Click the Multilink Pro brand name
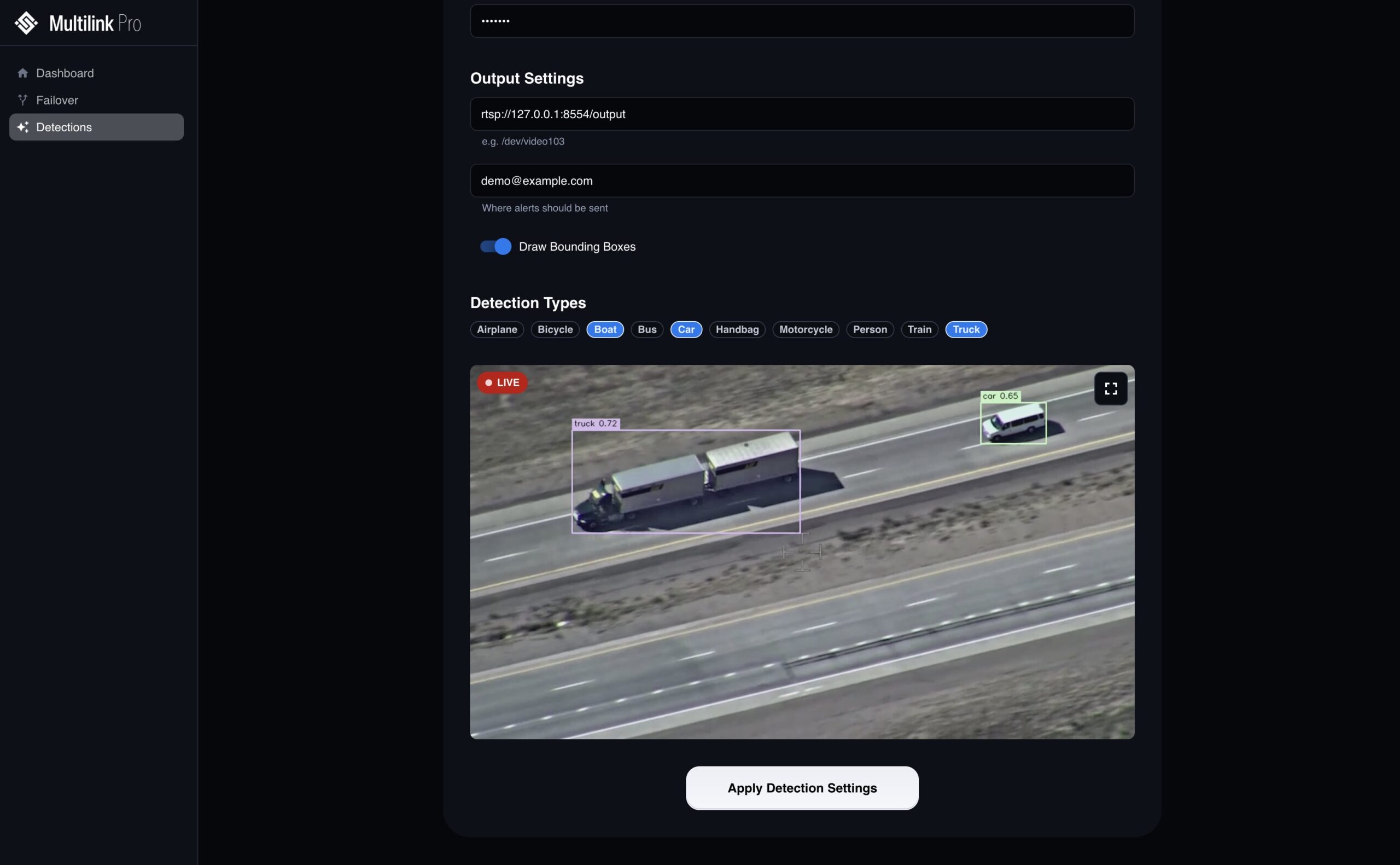Image resolution: width=1400 pixels, height=865 pixels. click(x=95, y=23)
